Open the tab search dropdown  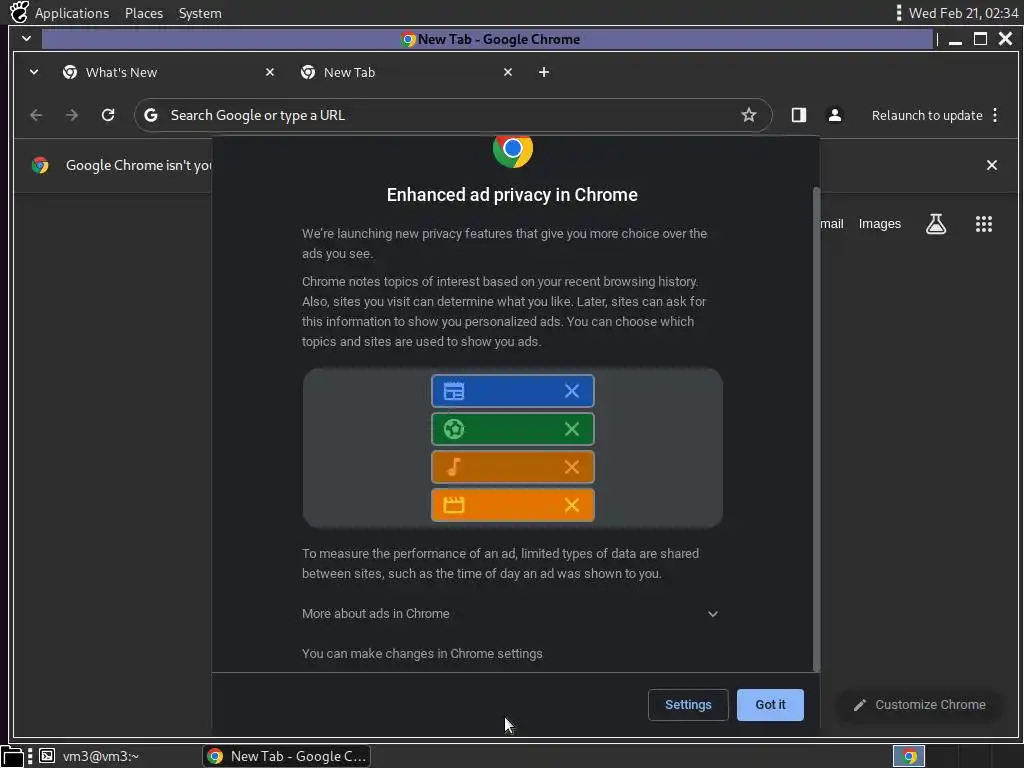(x=34, y=72)
